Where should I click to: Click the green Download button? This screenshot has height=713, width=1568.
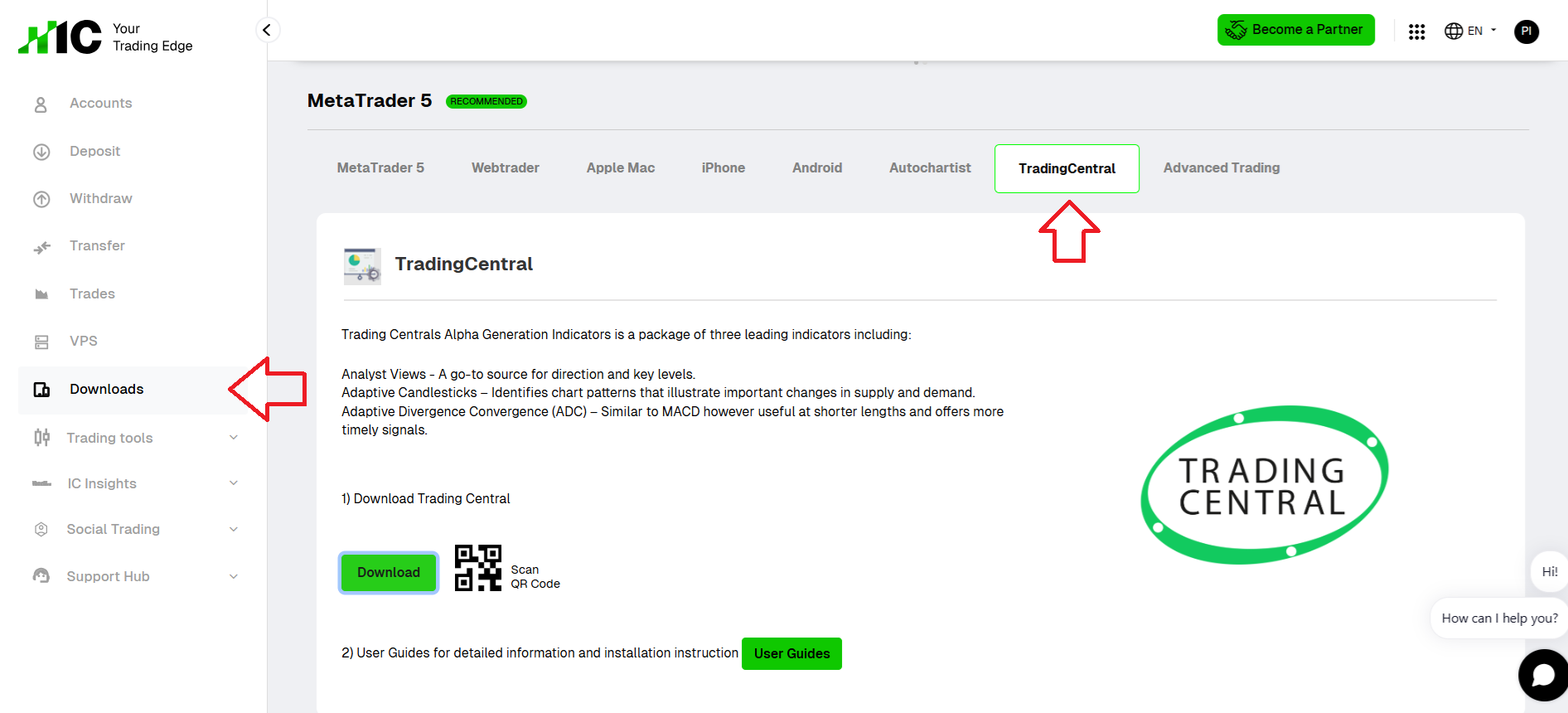[x=389, y=572]
